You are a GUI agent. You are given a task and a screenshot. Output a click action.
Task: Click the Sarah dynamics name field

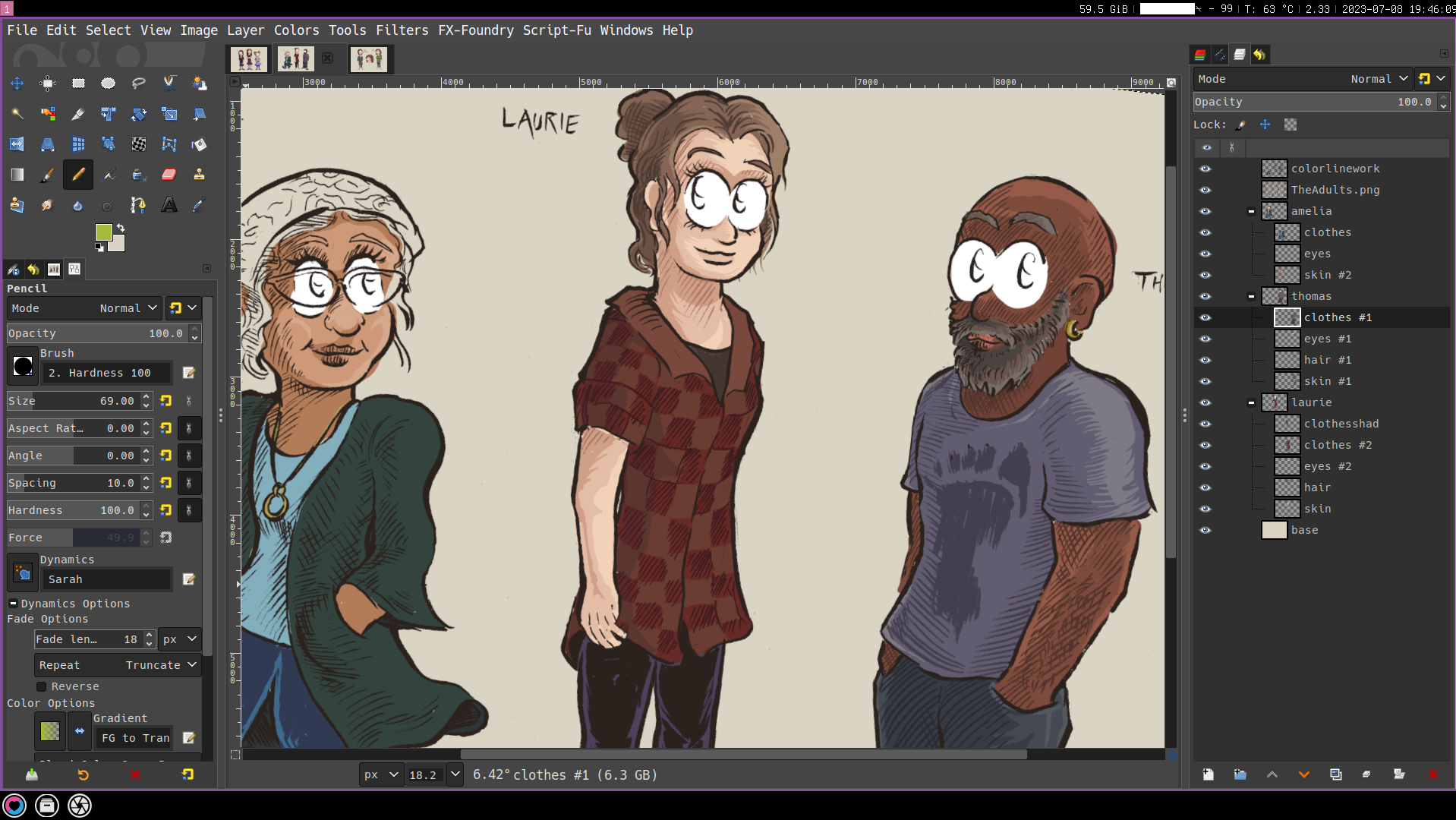pyautogui.click(x=106, y=579)
